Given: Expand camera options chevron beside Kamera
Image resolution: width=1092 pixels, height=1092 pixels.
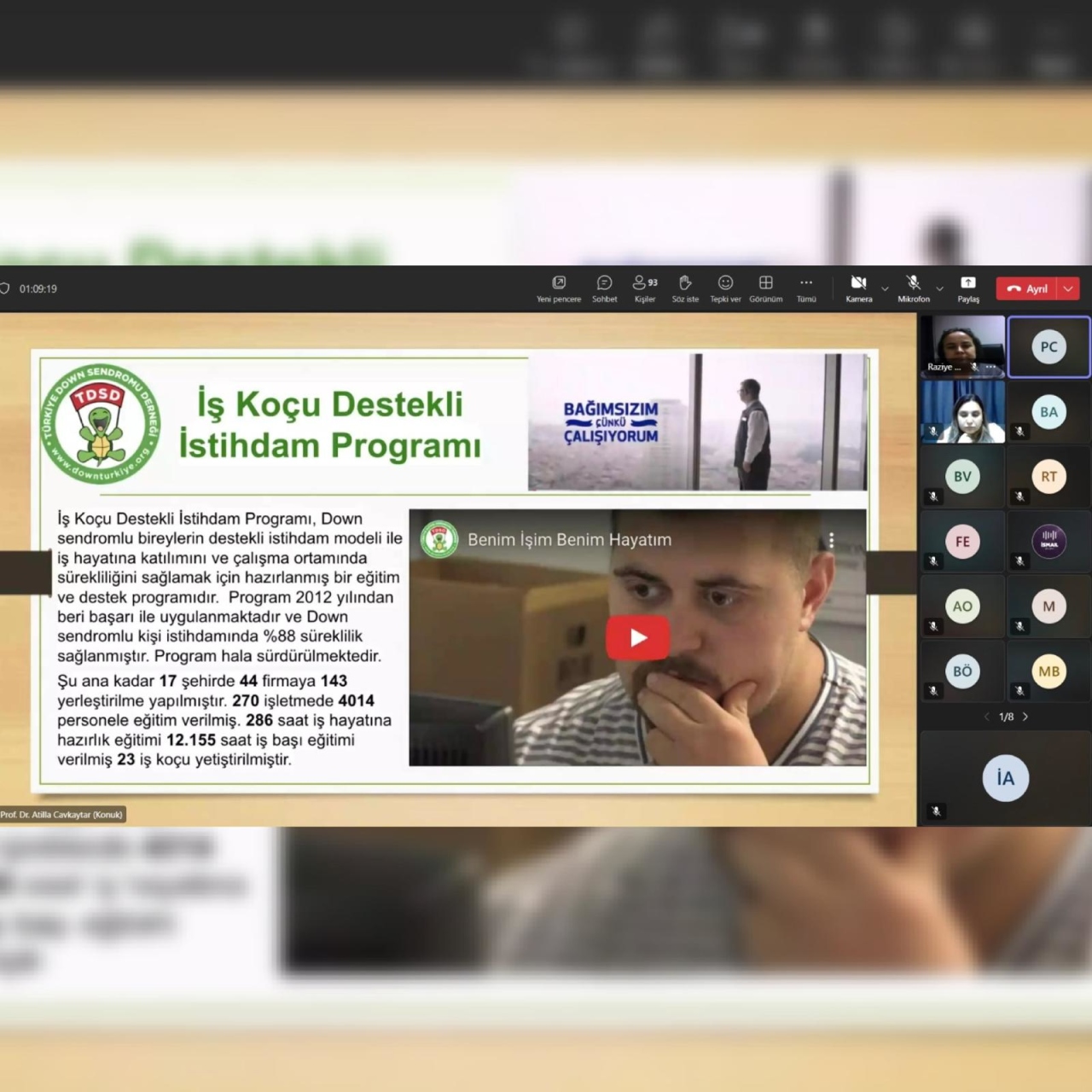Looking at the screenshot, I should point(885,289).
